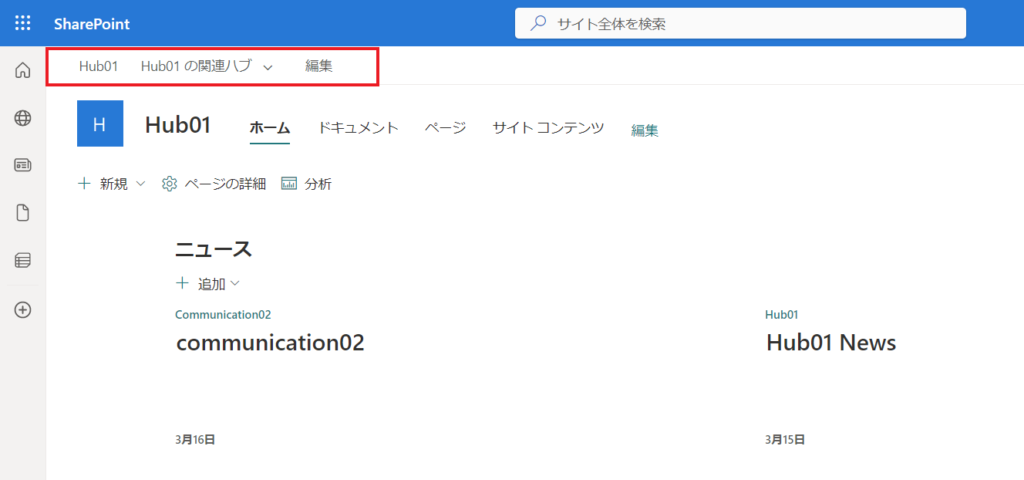This screenshot has height=480, width=1024.
Task: Open My lists icon in sidebar
Action: pyautogui.click(x=23, y=261)
